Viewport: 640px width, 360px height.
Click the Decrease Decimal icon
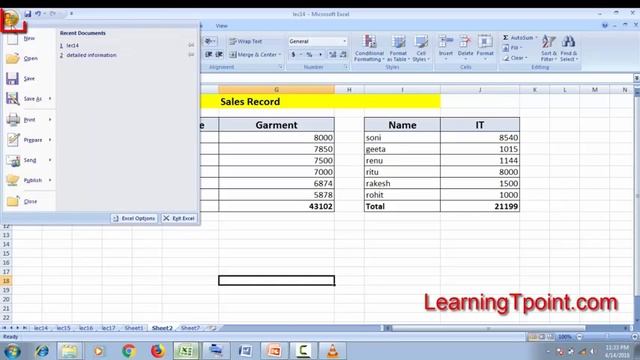point(343,55)
